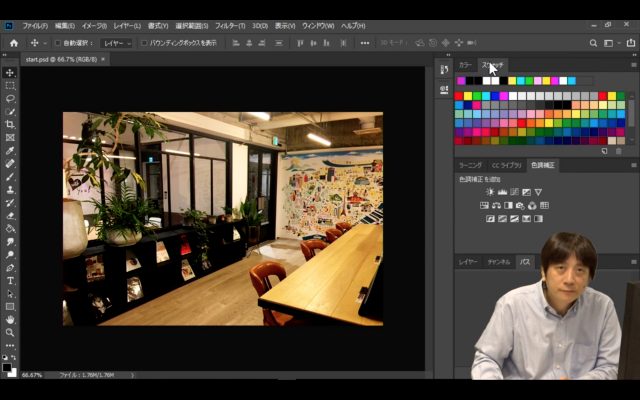The height and width of the screenshot is (400, 640).
Task: Swap foreground and background colors
Action: 14,358
